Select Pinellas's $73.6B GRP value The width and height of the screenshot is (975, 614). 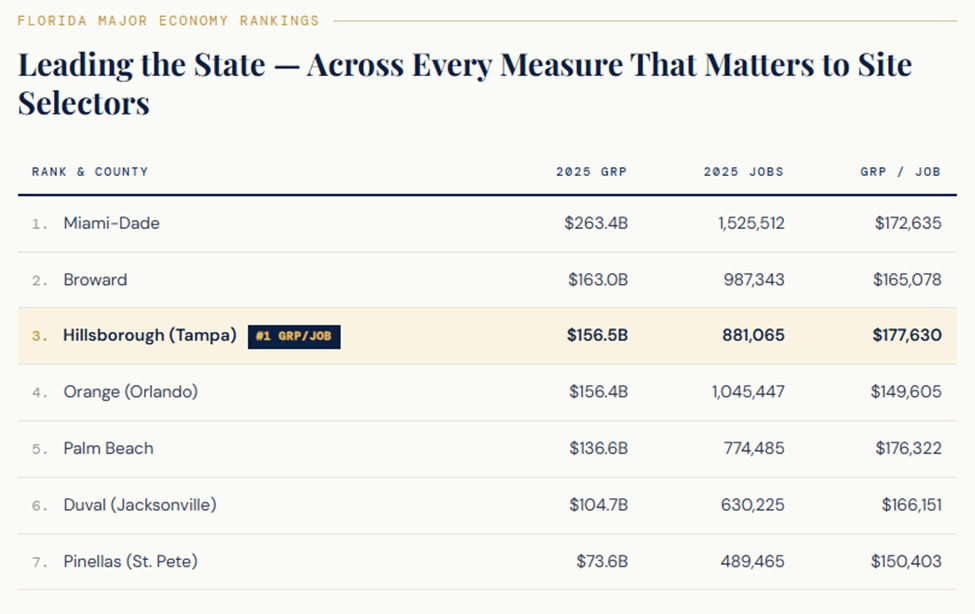click(x=602, y=562)
